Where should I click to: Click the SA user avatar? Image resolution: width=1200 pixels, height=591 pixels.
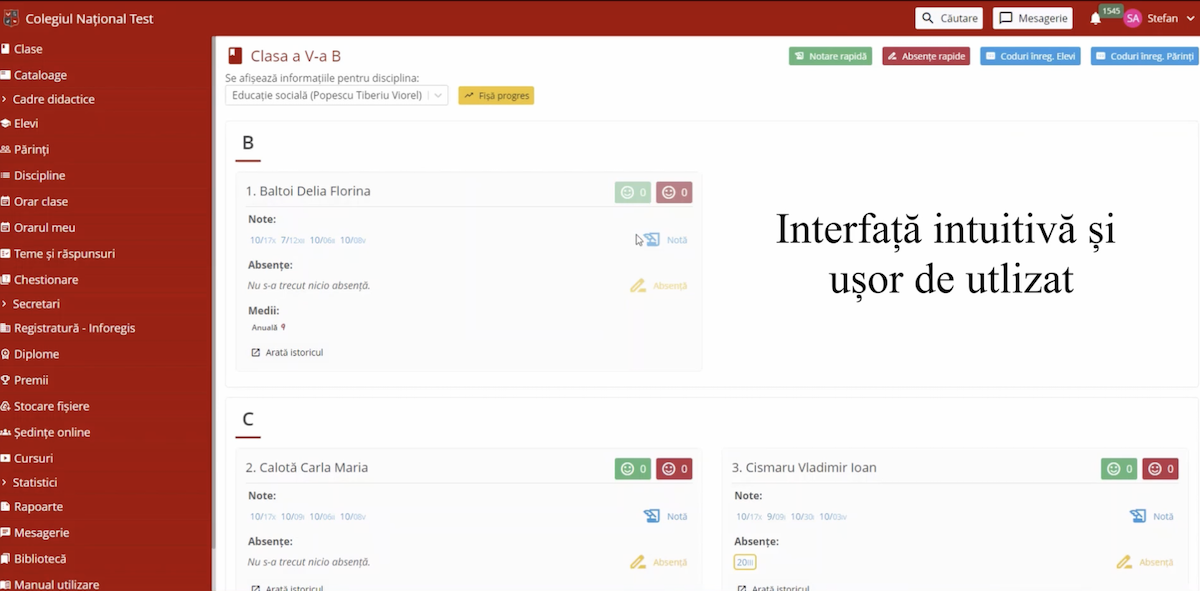1132,18
